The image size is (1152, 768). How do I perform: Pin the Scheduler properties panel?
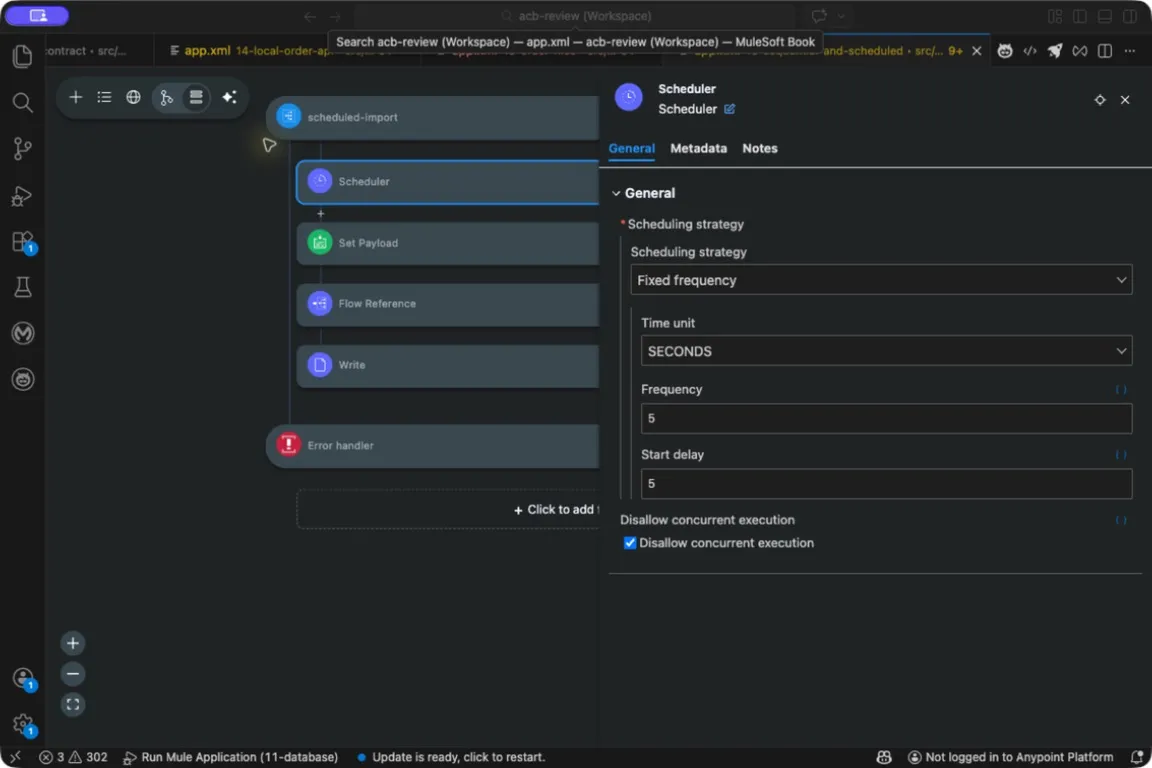[x=1100, y=100]
